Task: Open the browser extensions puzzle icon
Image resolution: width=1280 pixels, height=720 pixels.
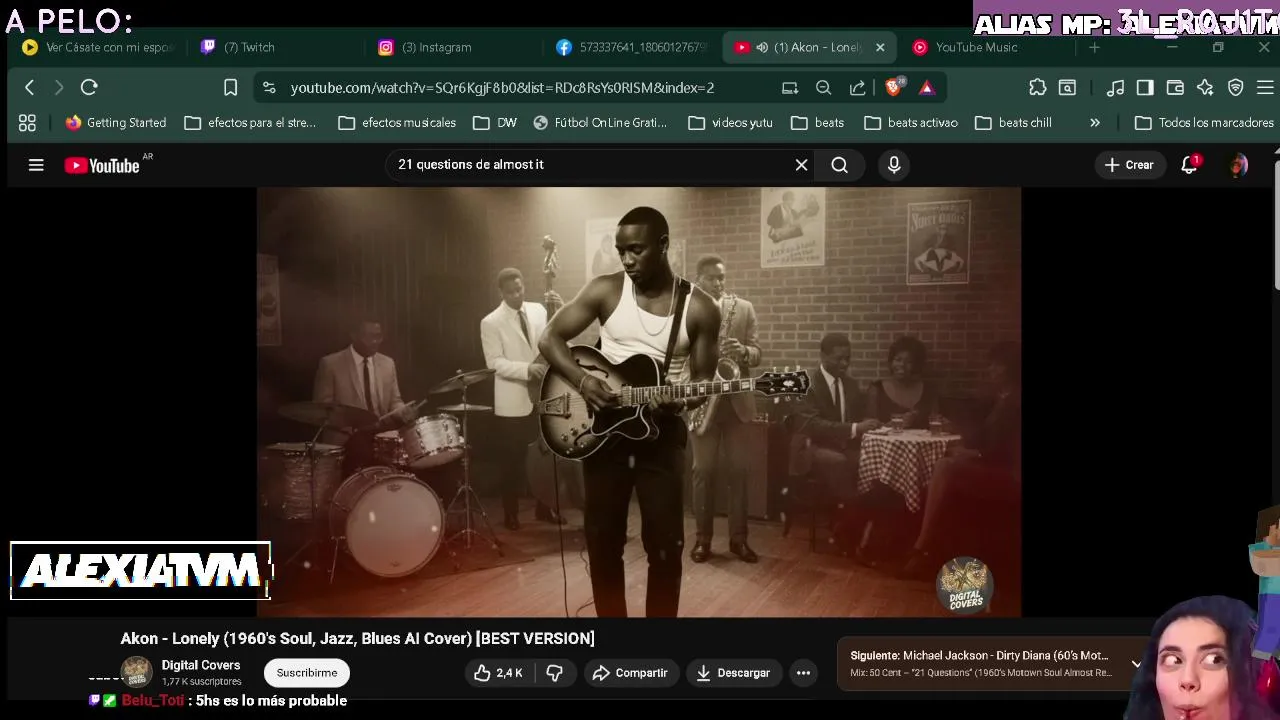Action: point(1038,88)
